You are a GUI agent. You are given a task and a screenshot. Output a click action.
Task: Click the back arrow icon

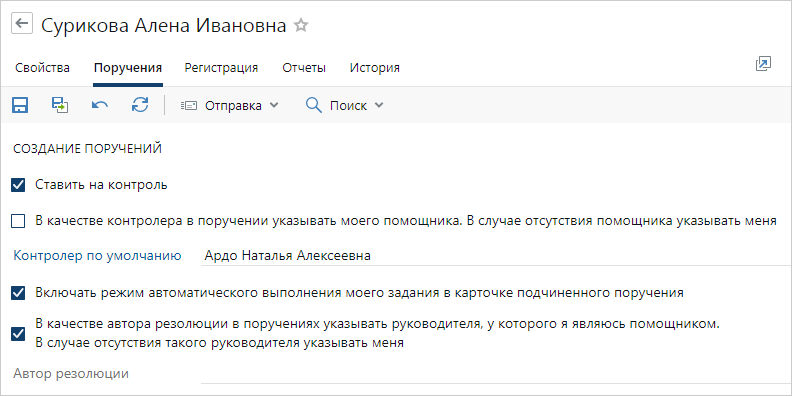pos(22,24)
